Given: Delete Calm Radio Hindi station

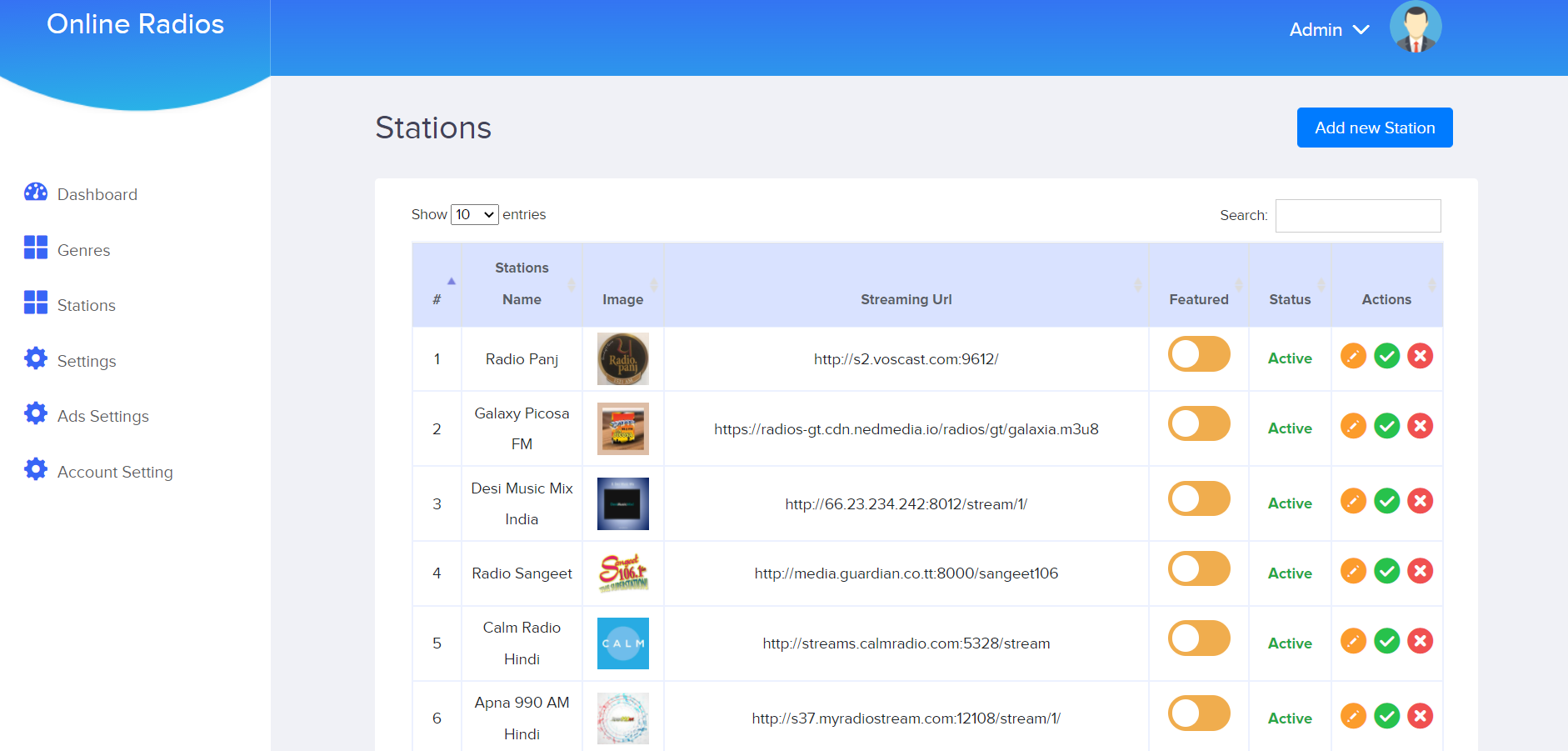Looking at the screenshot, I should [x=1420, y=641].
